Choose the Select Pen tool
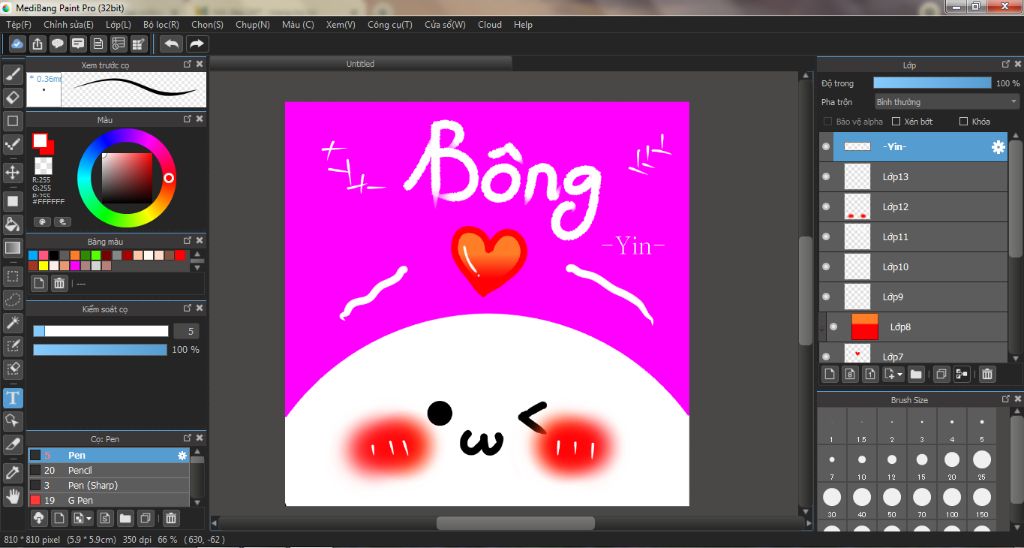 [13, 346]
